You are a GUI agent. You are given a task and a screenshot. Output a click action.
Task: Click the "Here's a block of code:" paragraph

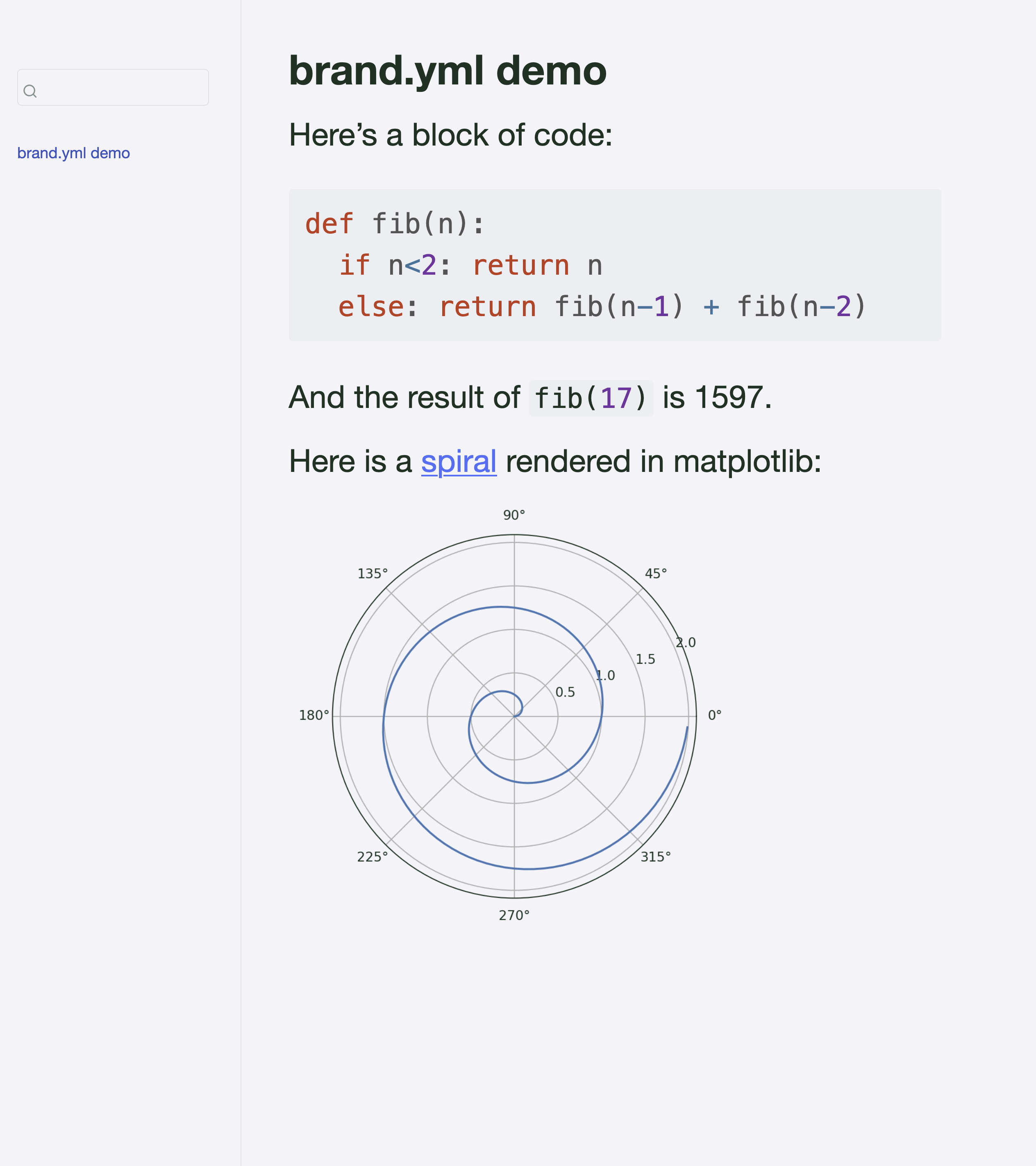[x=450, y=135]
